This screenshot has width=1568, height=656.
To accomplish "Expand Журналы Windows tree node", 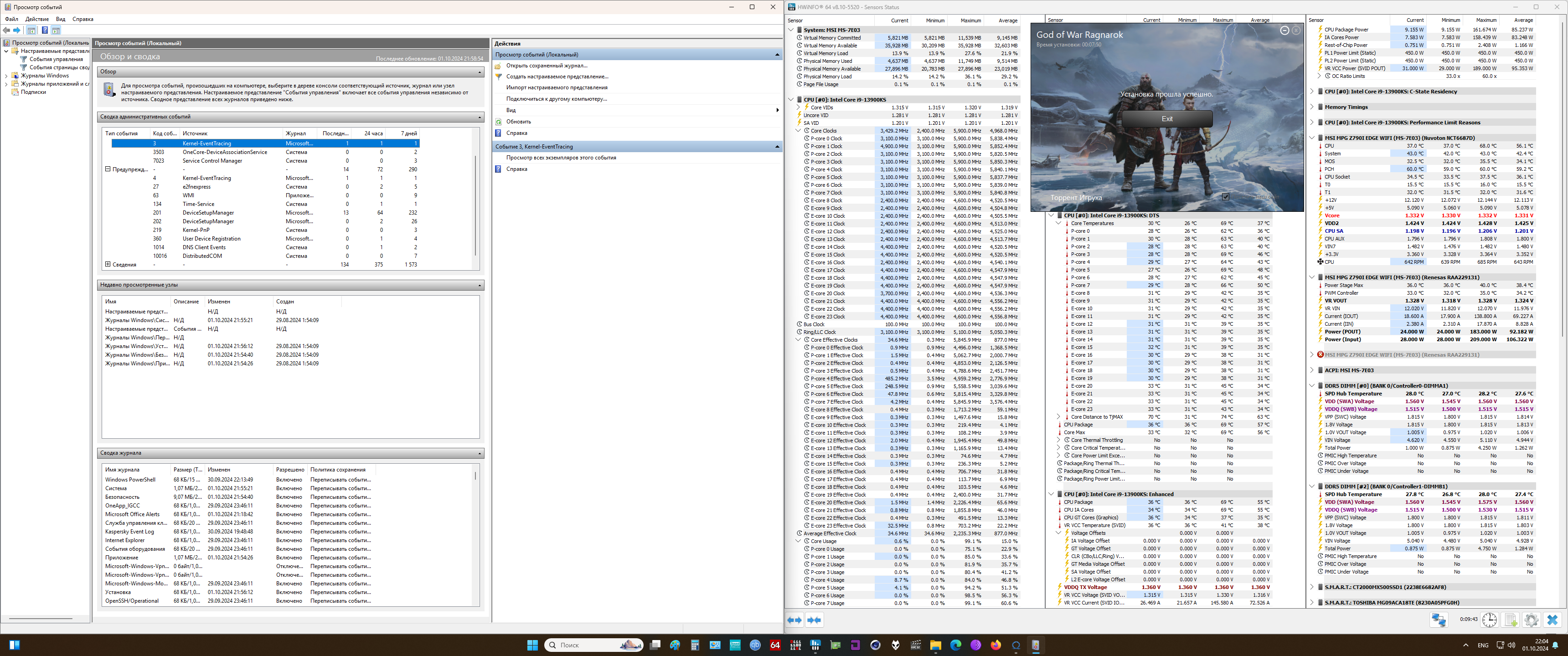I will [x=6, y=76].
